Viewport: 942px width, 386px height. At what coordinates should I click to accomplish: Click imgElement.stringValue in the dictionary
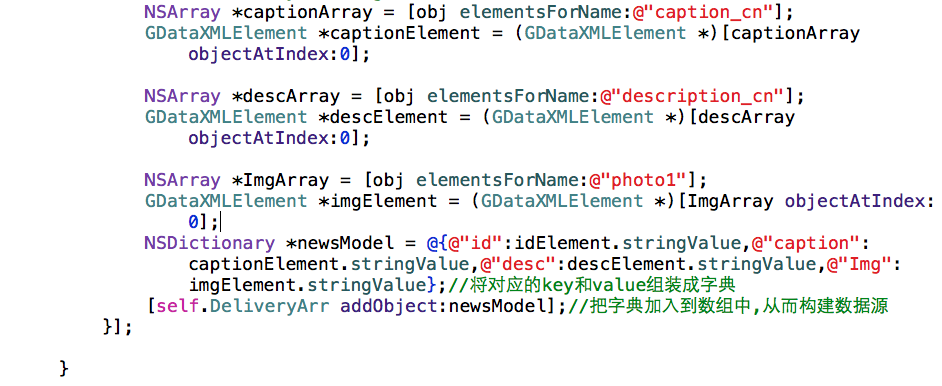(x=307, y=285)
